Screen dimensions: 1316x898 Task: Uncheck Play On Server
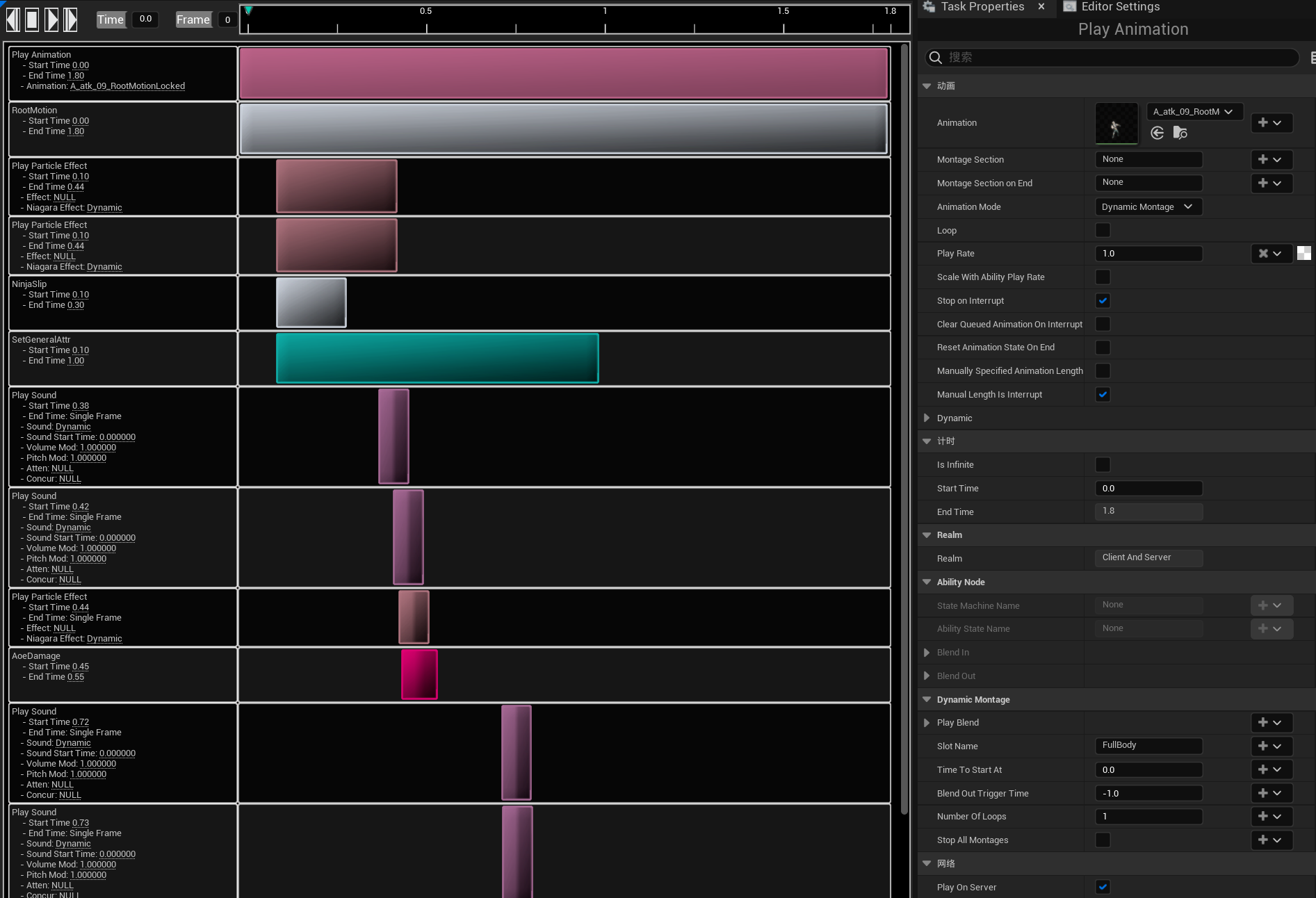(x=1103, y=887)
